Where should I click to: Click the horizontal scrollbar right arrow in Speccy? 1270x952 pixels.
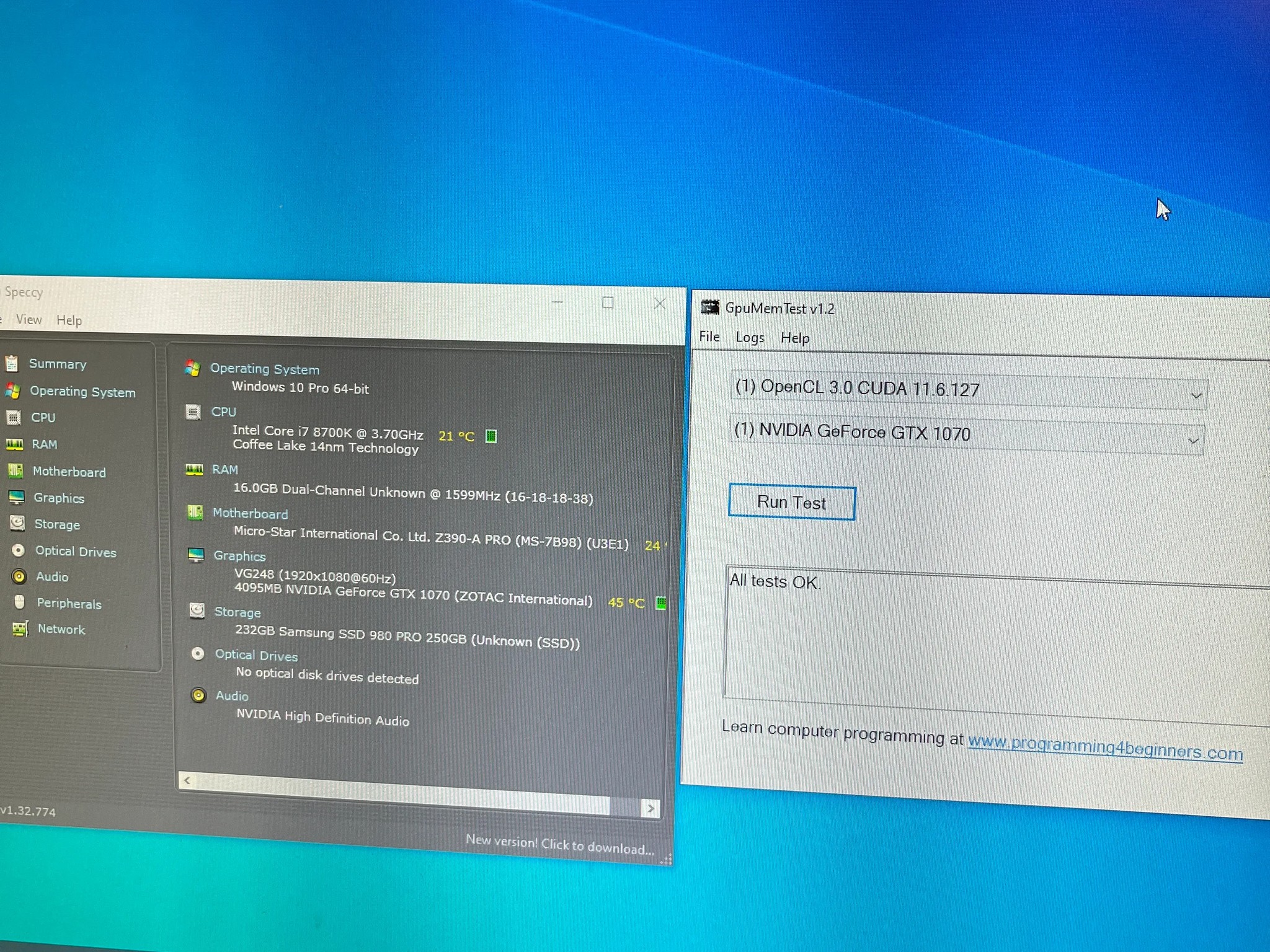651,808
